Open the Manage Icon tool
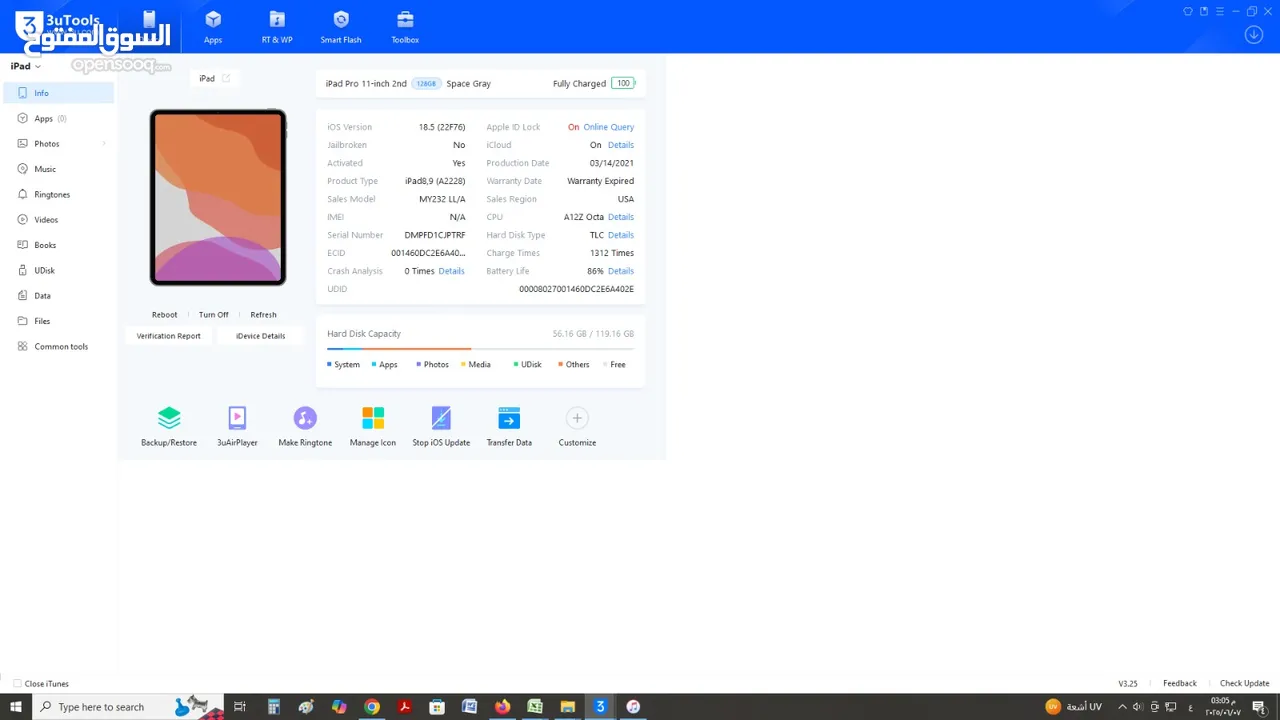The image size is (1280, 720). pyautogui.click(x=373, y=427)
